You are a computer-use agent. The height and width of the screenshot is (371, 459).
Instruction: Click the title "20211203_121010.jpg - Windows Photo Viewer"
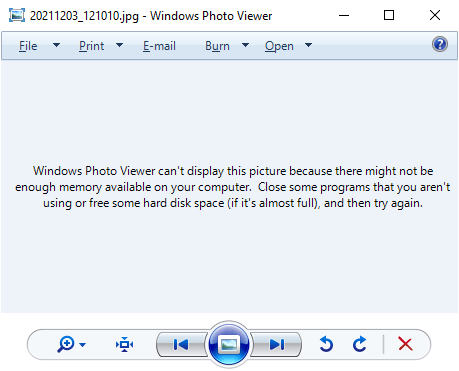point(151,16)
